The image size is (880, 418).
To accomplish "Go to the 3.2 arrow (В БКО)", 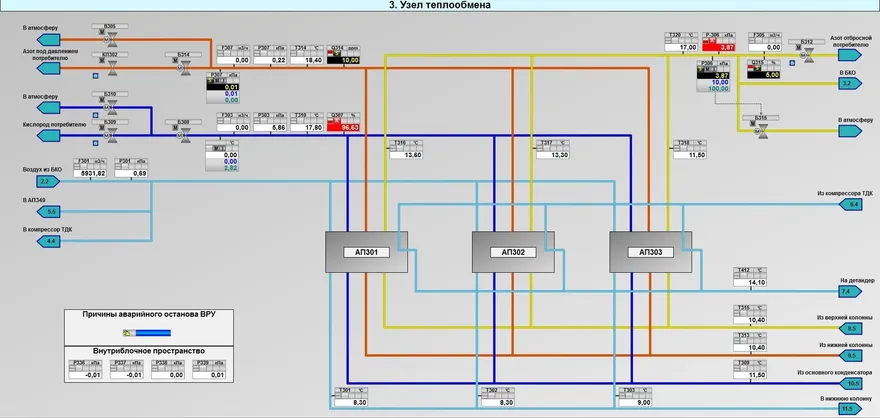I will [850, 84].
